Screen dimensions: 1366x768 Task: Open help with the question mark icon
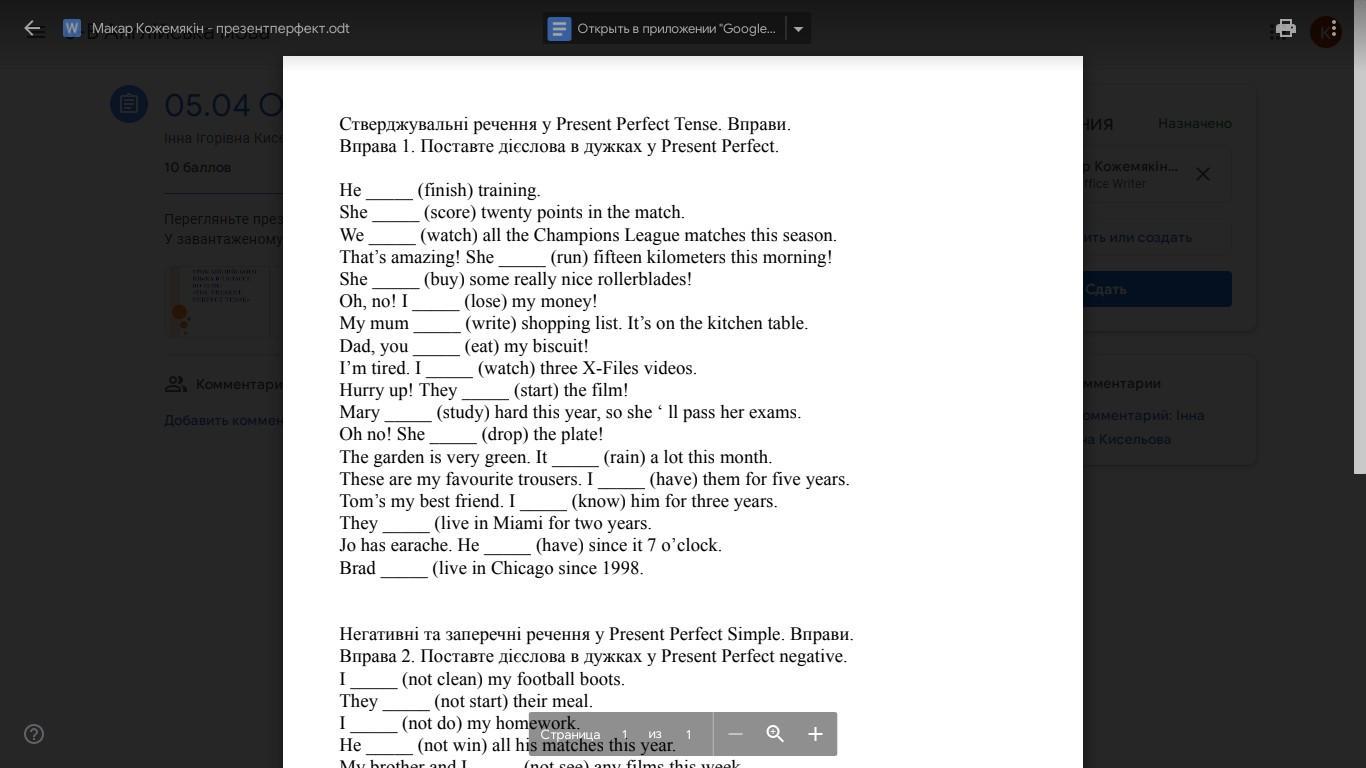click(x=34, y=734)
